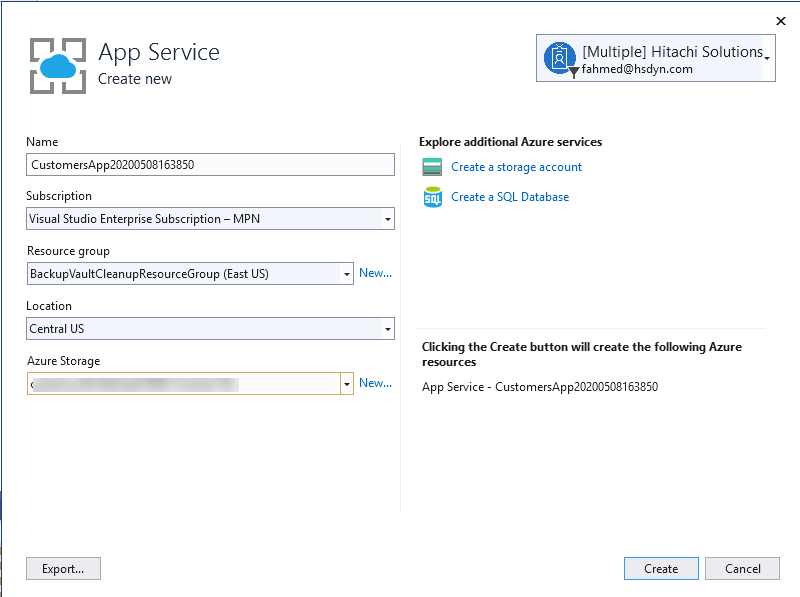Click the 'Create new' subtitle text
Viewport: 800px width, 597px height.
(135, 79)
